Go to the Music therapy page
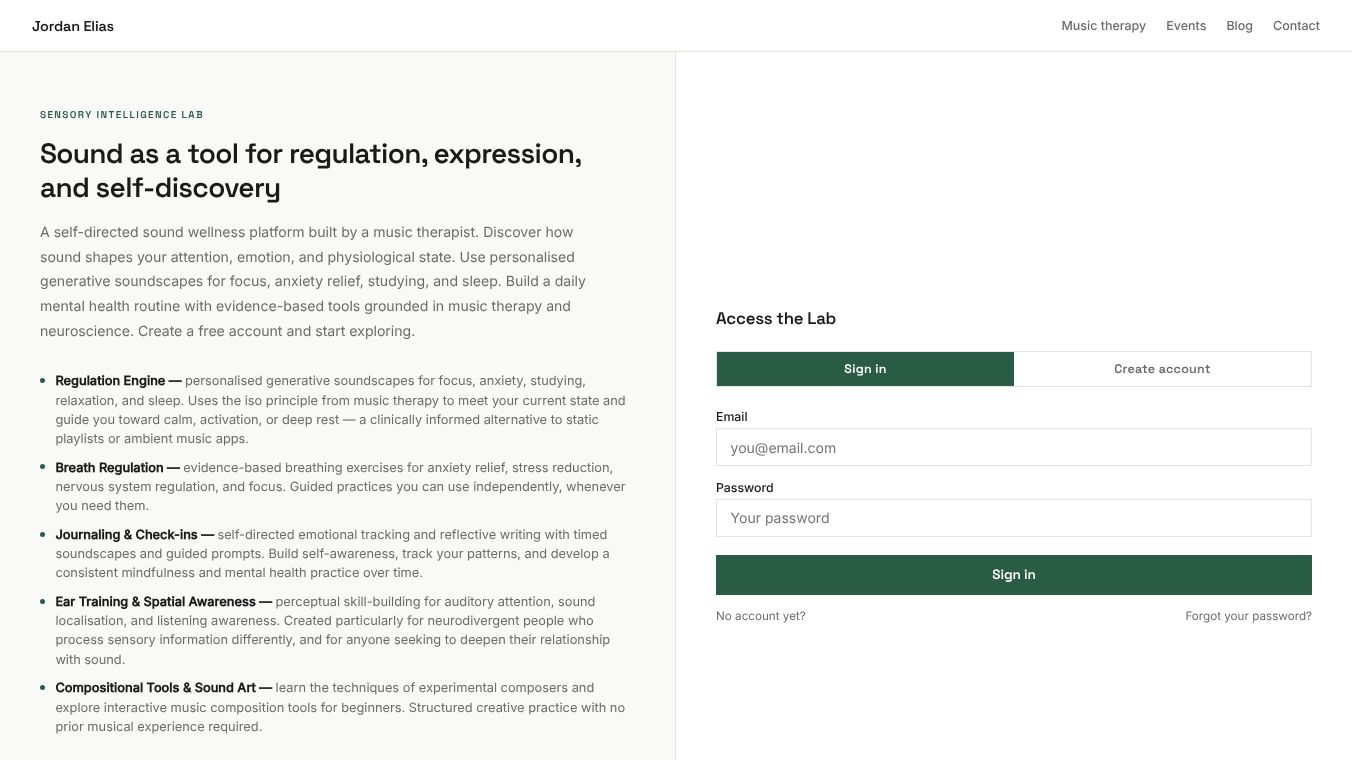The image size is (1352, 760). pos(1103,26)
